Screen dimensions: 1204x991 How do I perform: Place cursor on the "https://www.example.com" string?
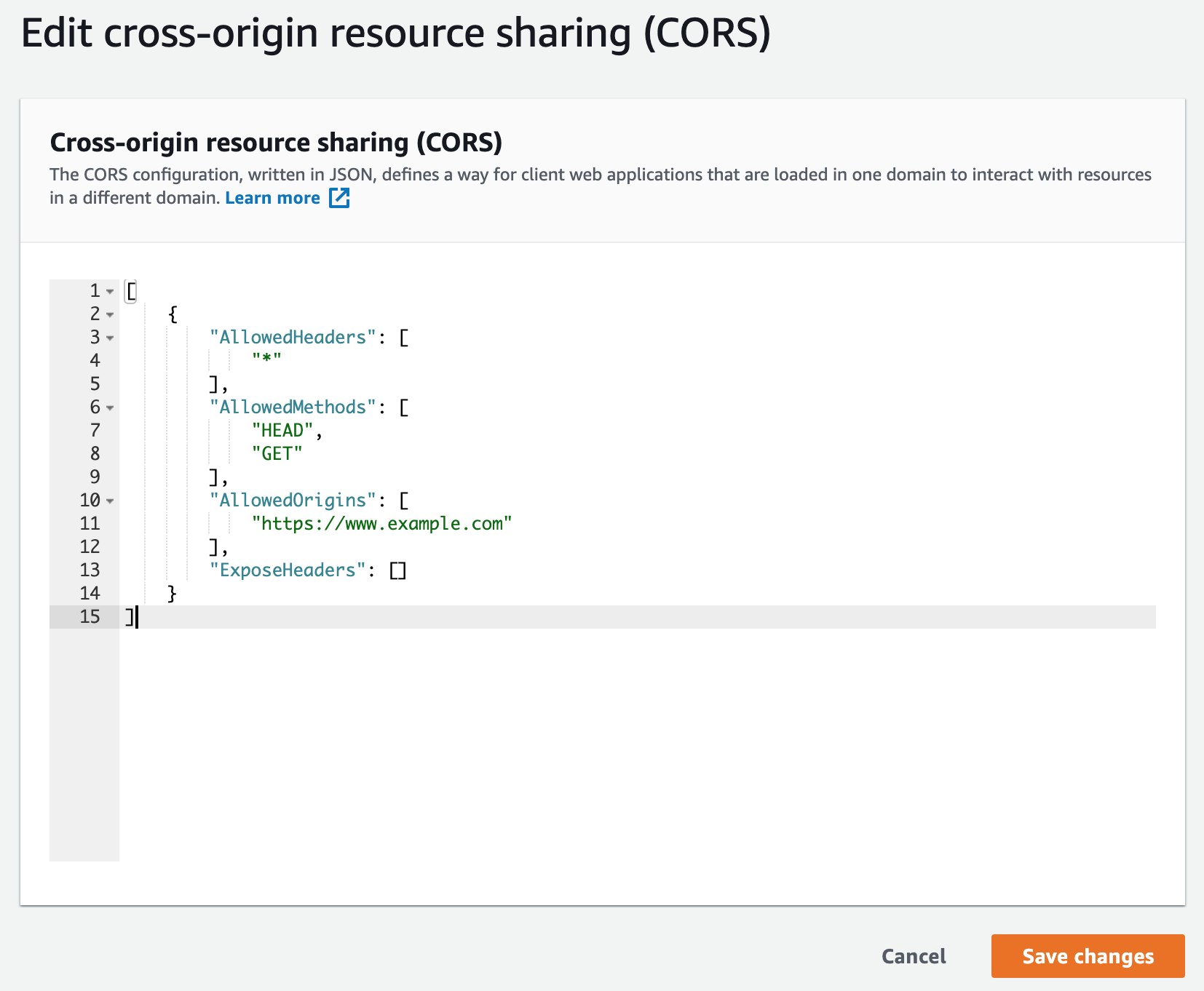click(x=381, y=524)
